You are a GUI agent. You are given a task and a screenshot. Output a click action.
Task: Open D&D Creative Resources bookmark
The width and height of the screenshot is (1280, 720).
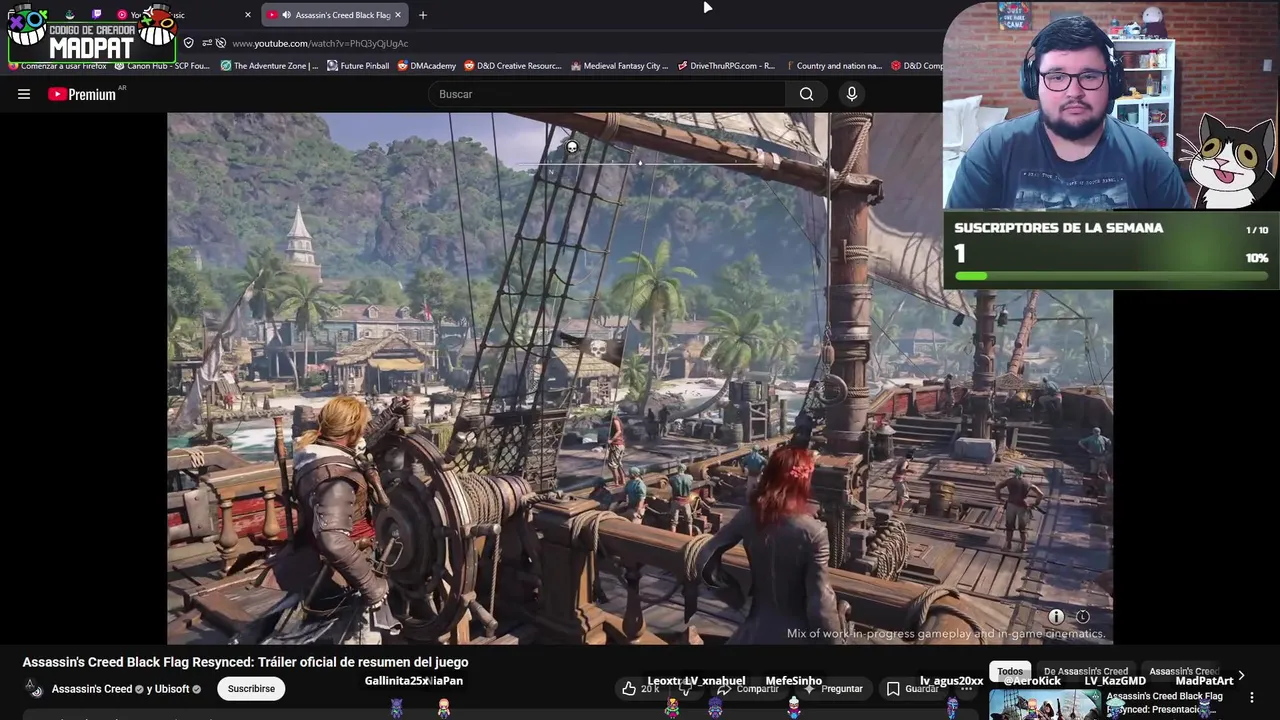(x=513, y=66)
